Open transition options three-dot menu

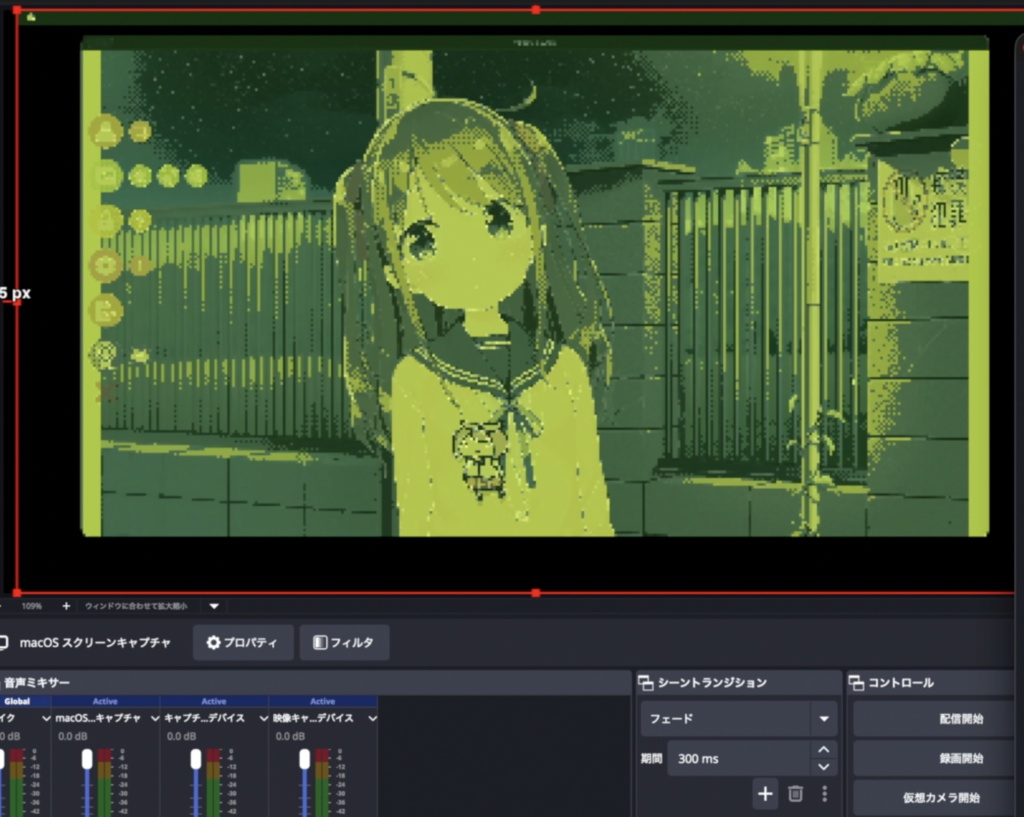point(824,793)
